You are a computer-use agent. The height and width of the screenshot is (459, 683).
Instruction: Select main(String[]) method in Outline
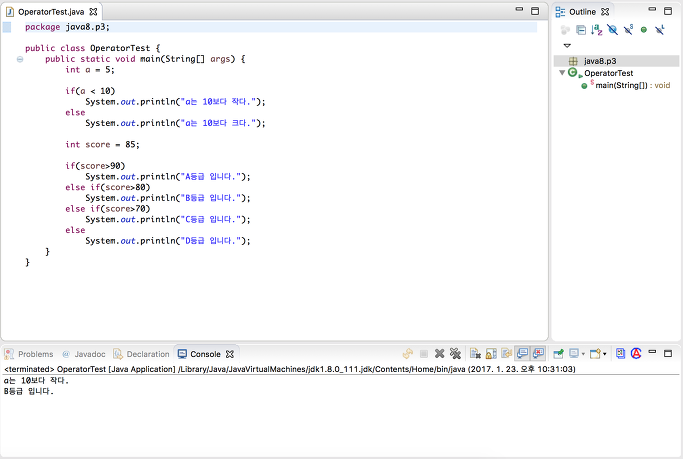coord(626,85)
